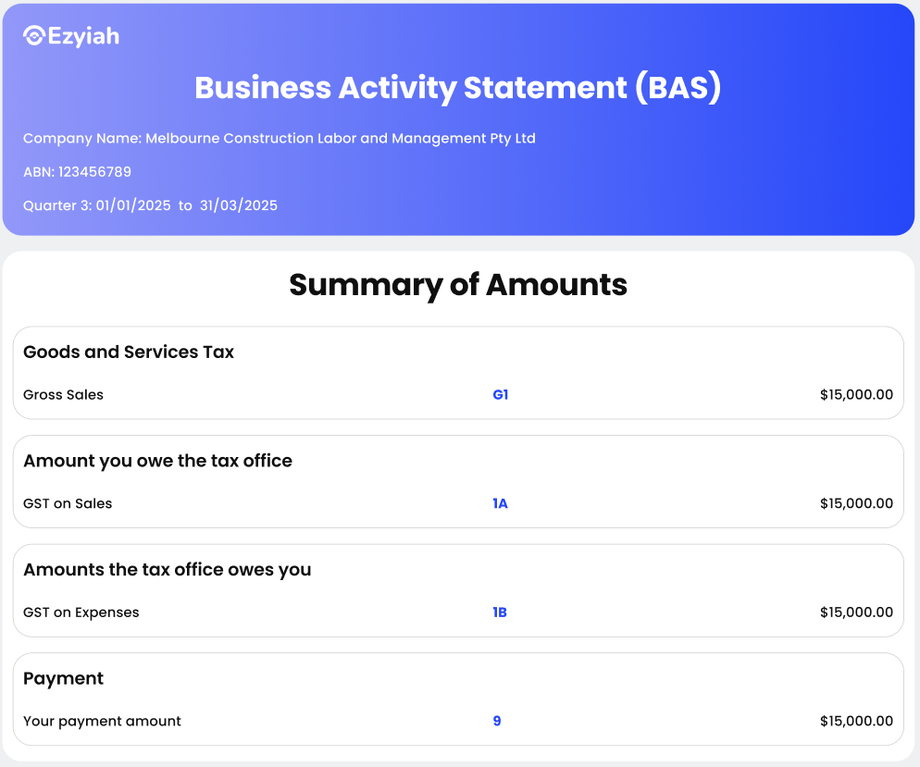Viewport: 920px width, 767px height.
Task: Open the 1A field code link
Action: pyautogui.click(x=500, y=504)
